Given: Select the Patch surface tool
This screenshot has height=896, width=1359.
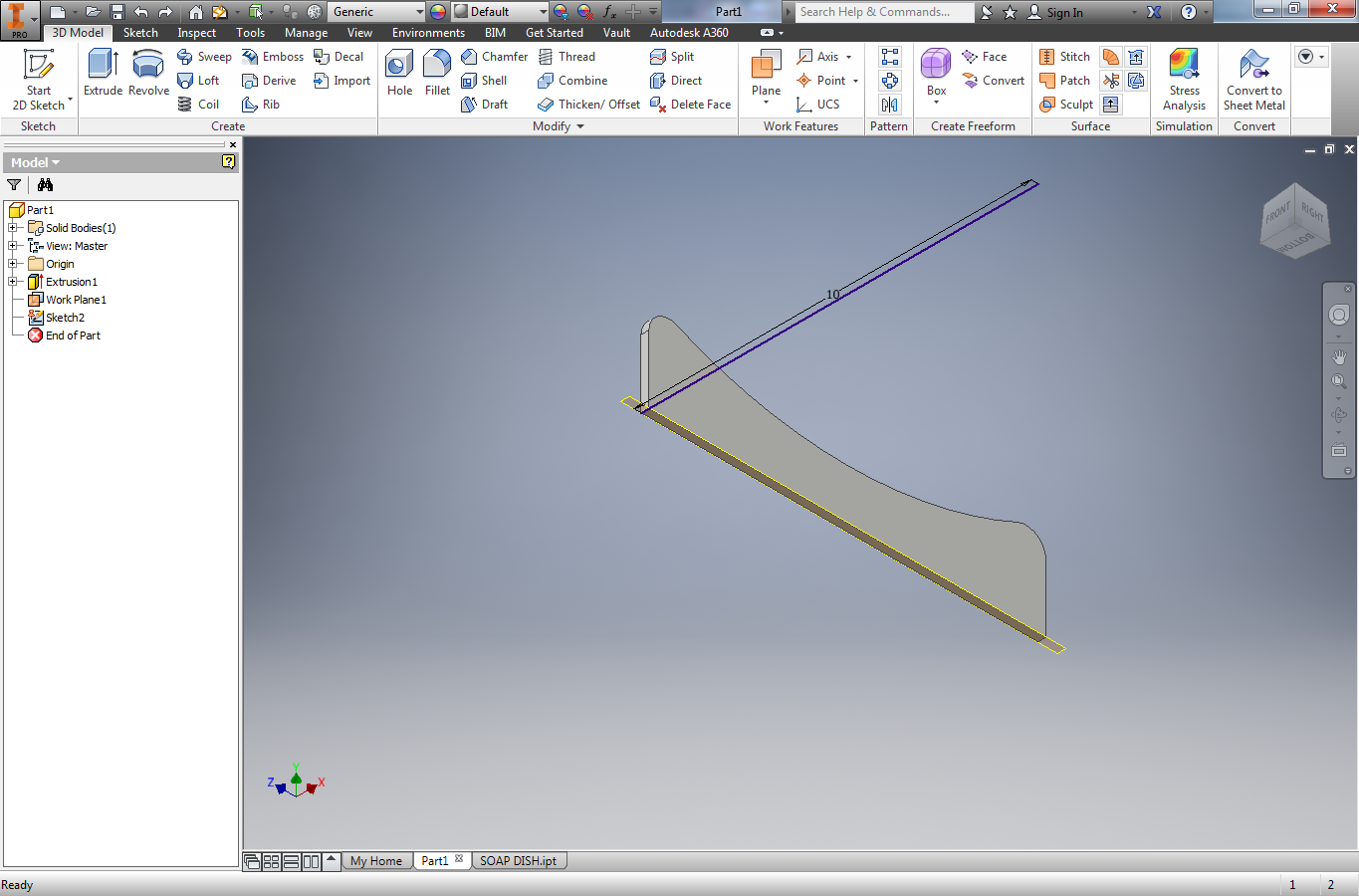Looking at the screenshot, I should [x=1065, y=81].
